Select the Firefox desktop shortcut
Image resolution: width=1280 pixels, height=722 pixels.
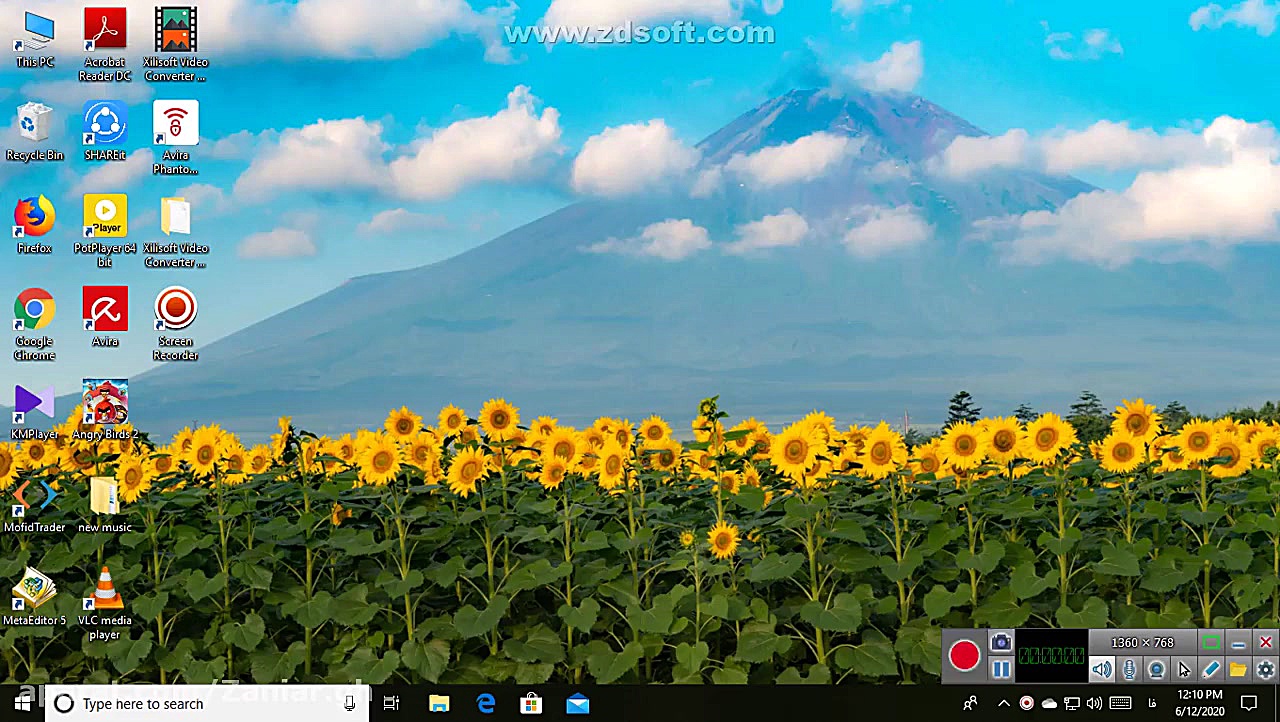(x=35, y=225)
